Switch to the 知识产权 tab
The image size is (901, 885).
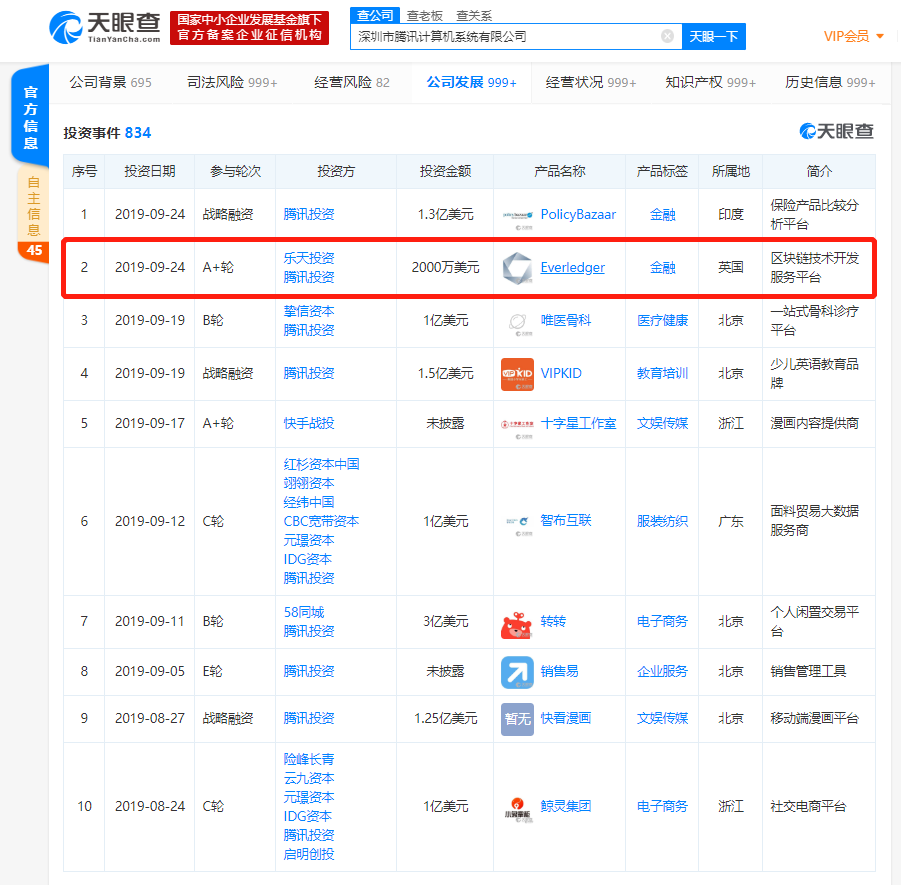(710, 82)
